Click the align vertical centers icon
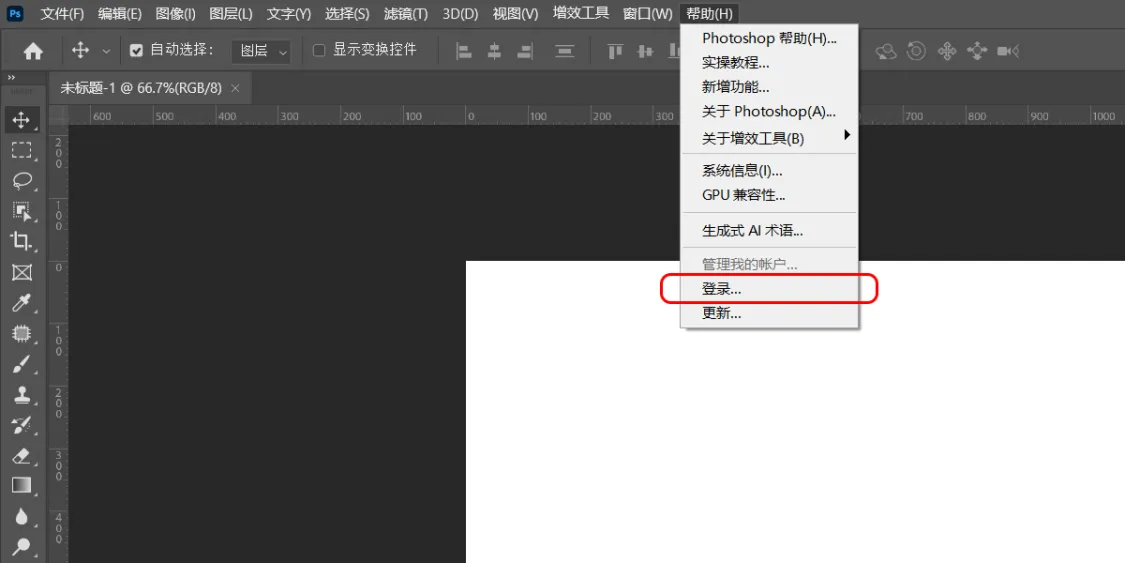Viewport: 1125px width, 563px height. [646, 51]
